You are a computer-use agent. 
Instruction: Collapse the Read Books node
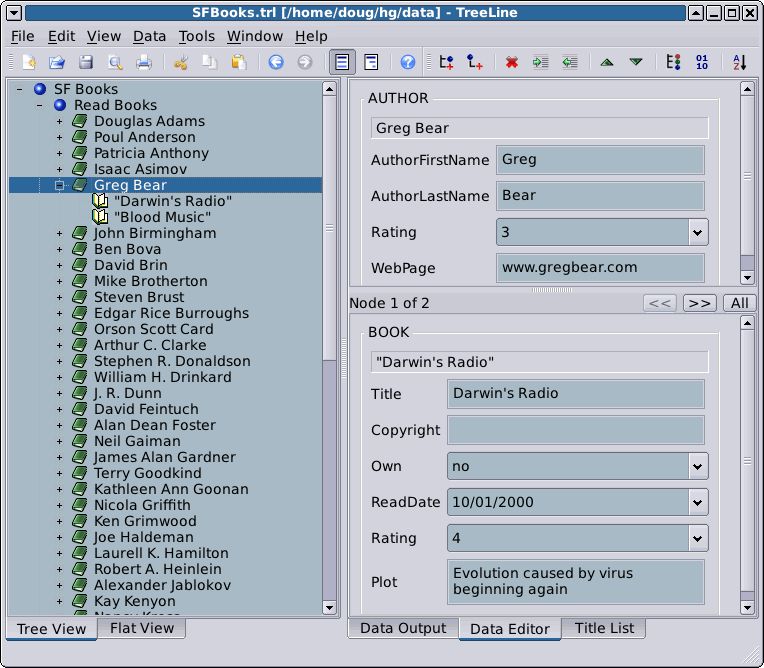pyautogui.click(x=39, y=105)
